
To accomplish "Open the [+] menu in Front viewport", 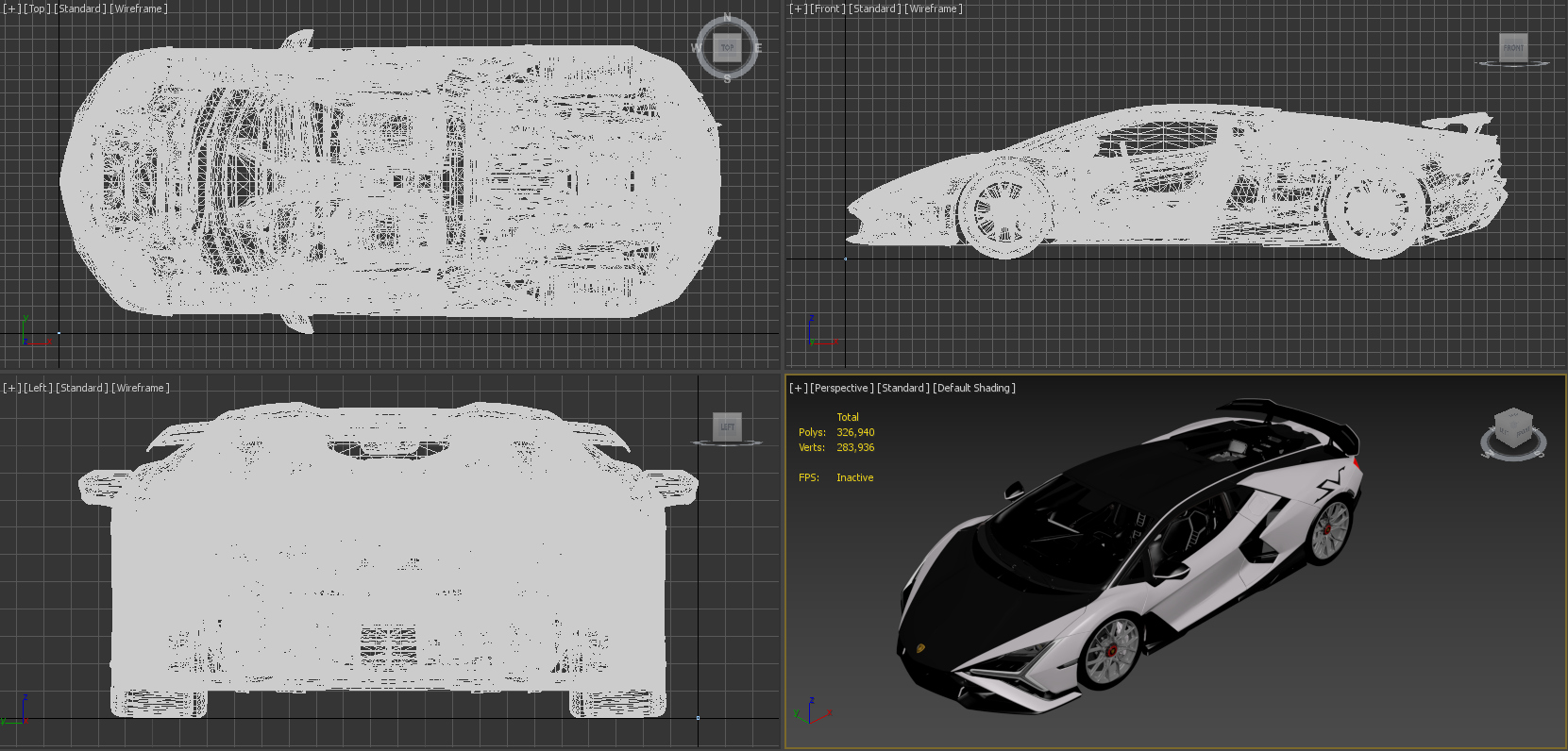I will coord(799,8).
